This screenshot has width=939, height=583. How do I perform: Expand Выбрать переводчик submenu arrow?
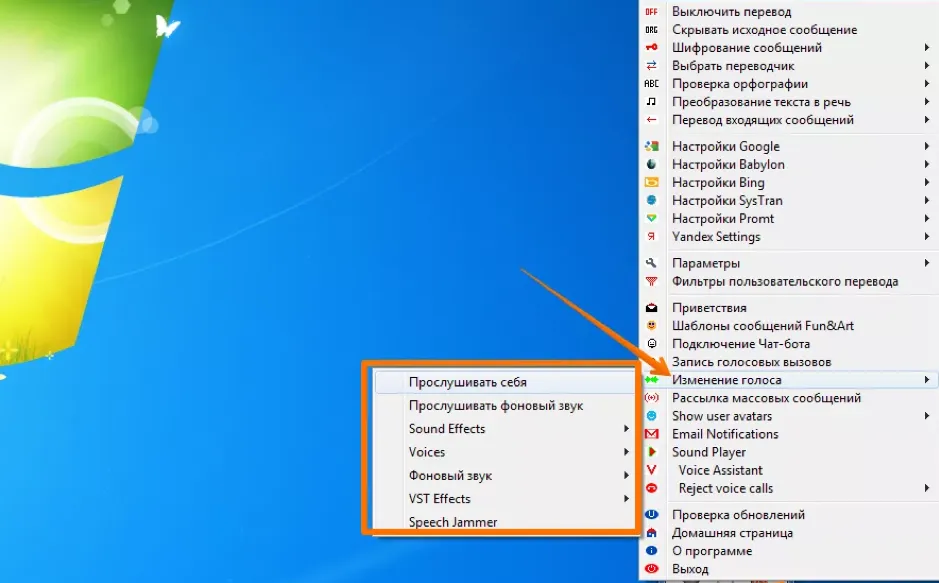926,65
